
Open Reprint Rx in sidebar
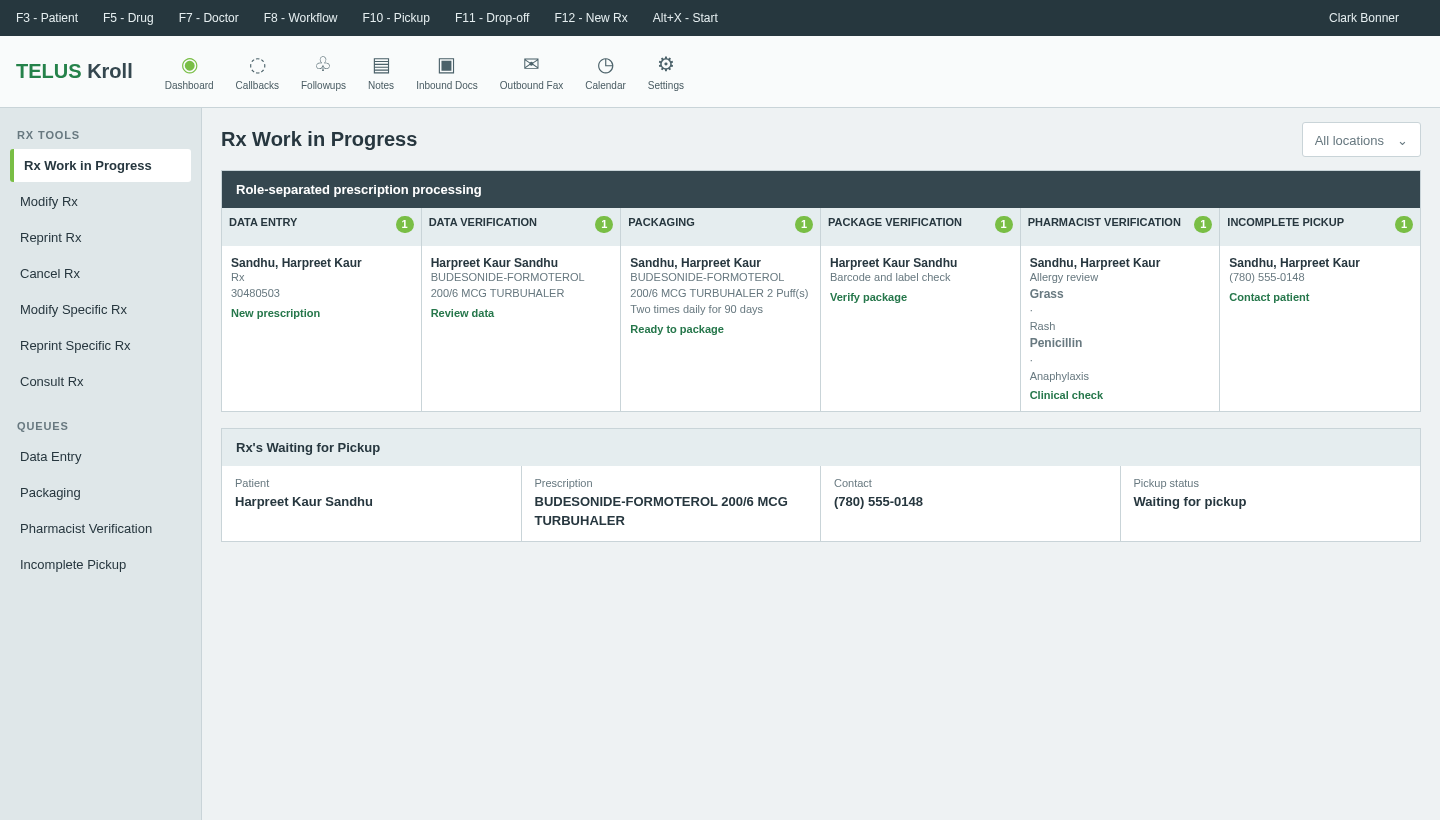coord(101,238)
